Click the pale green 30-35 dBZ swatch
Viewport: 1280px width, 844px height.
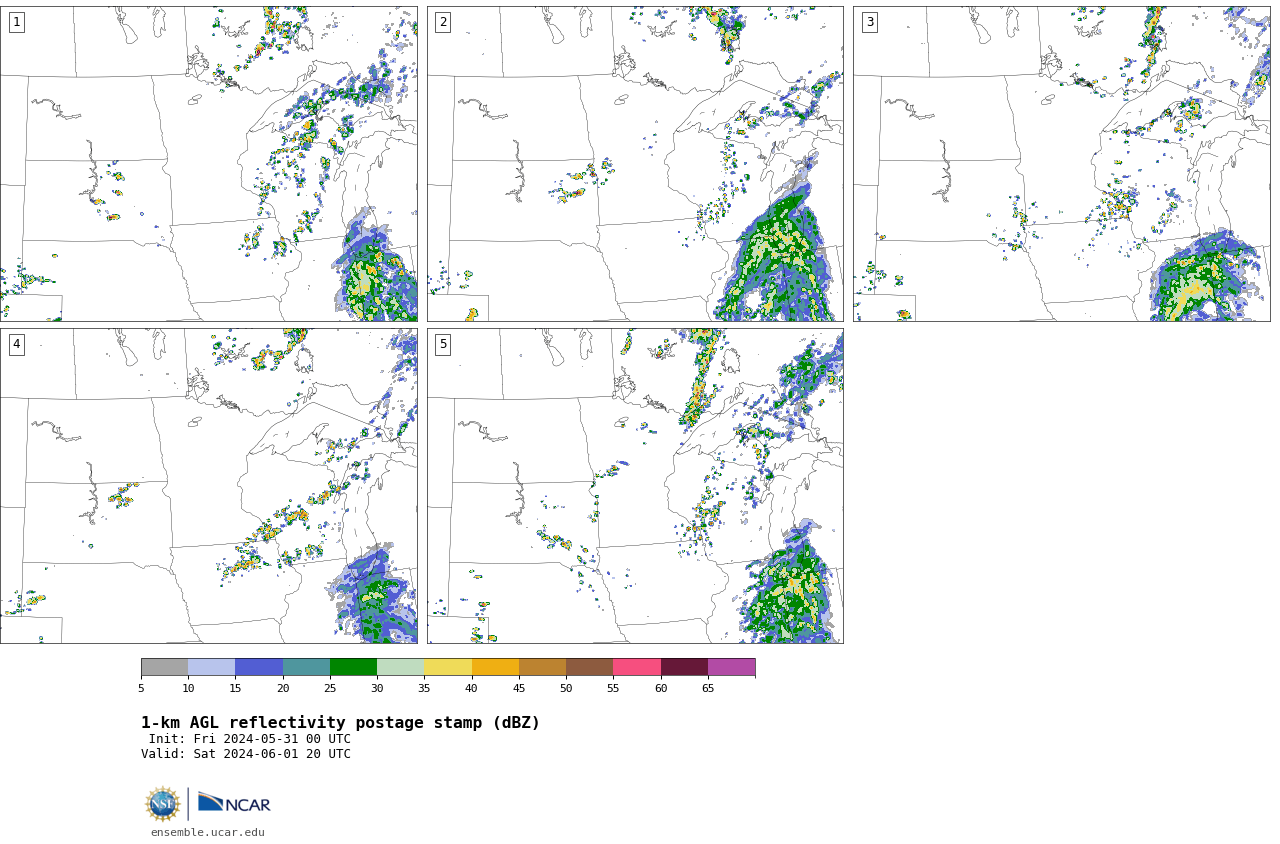pyautogui.click(x=400, y=667)
